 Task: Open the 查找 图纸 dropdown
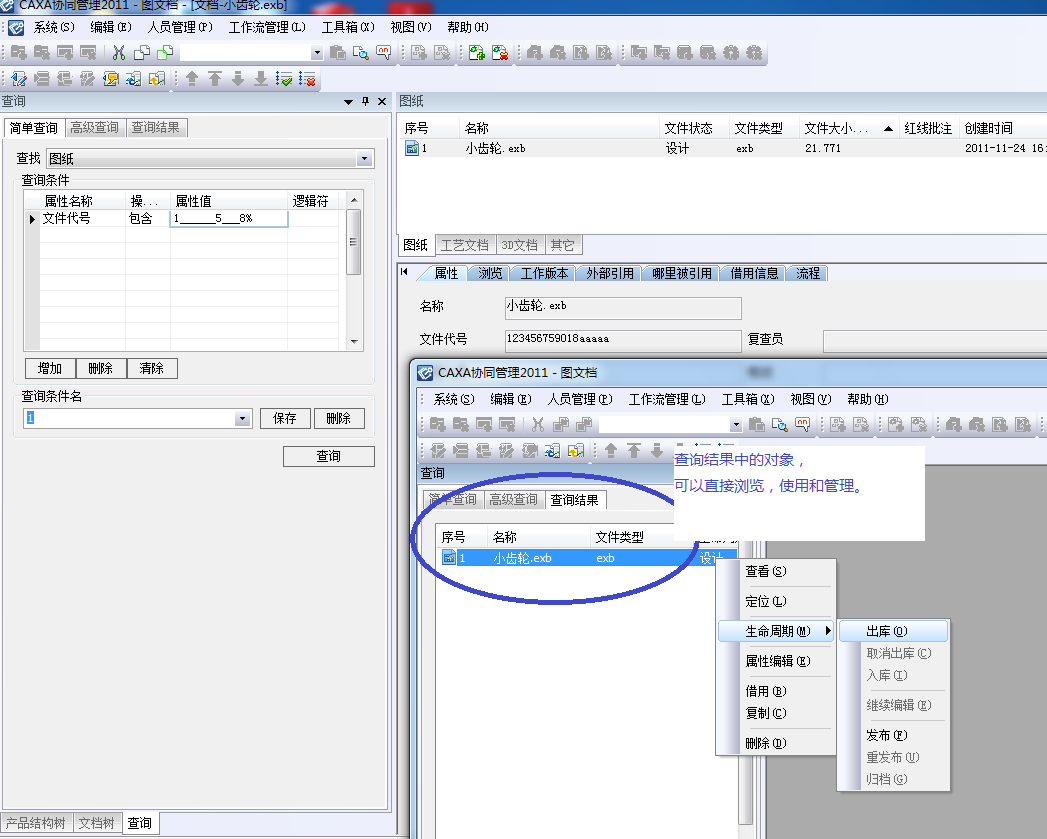pyautogui.click(x=365, y=159)
